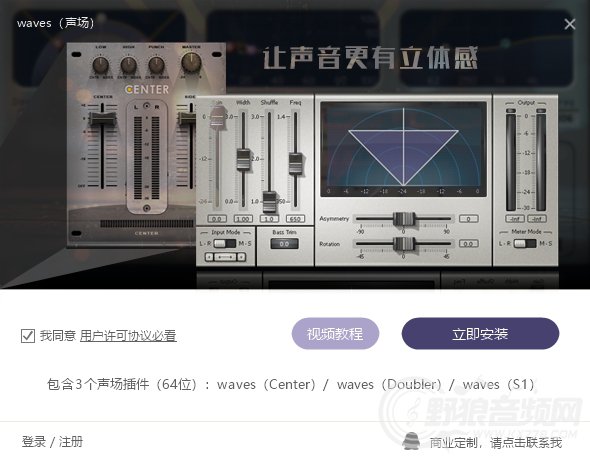Toggle the Input Mode L-R/M-S switch
Screen dimensions: 590x460
point(225,243)
